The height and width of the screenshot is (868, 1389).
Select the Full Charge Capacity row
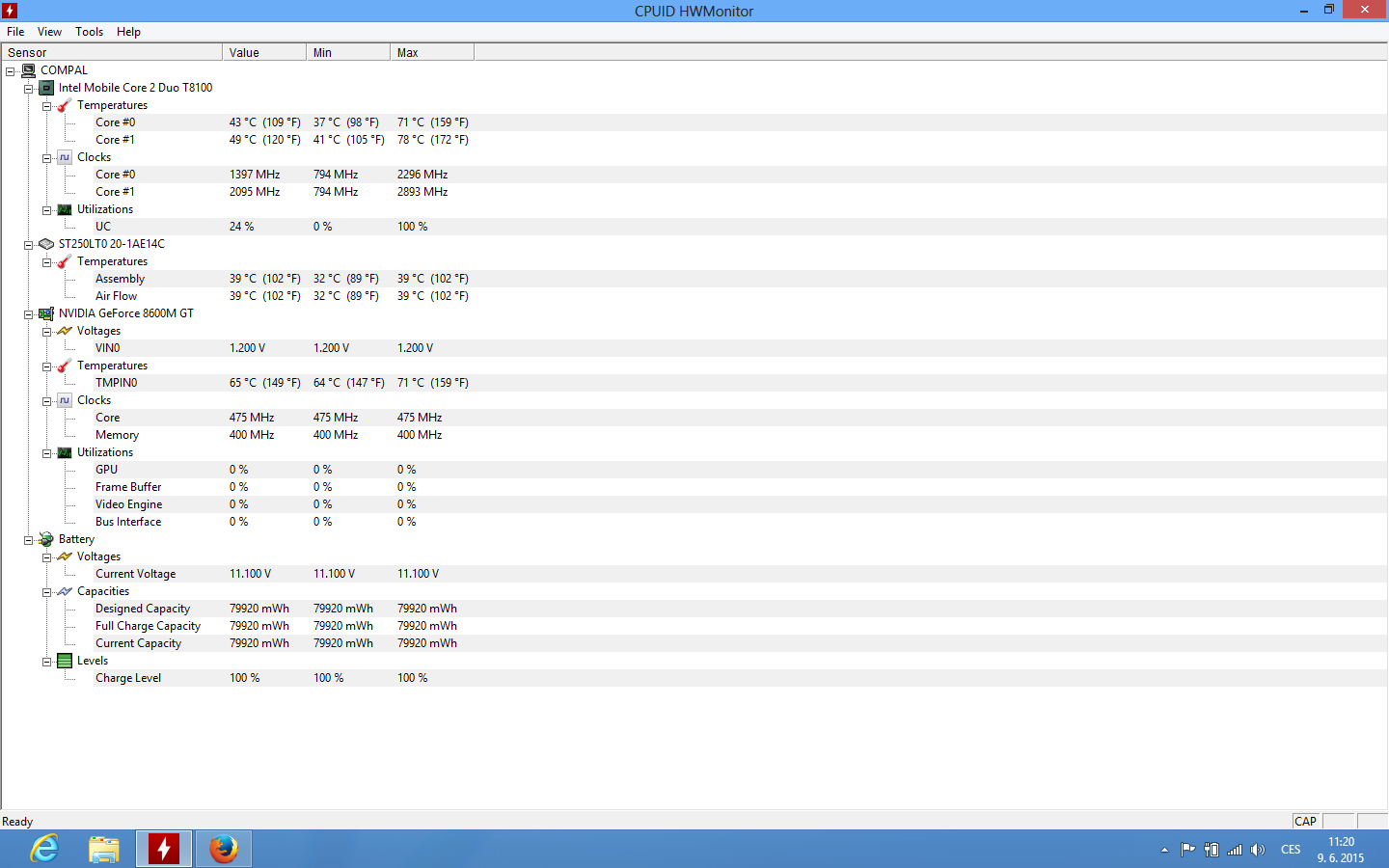click(x=694, y=626)
